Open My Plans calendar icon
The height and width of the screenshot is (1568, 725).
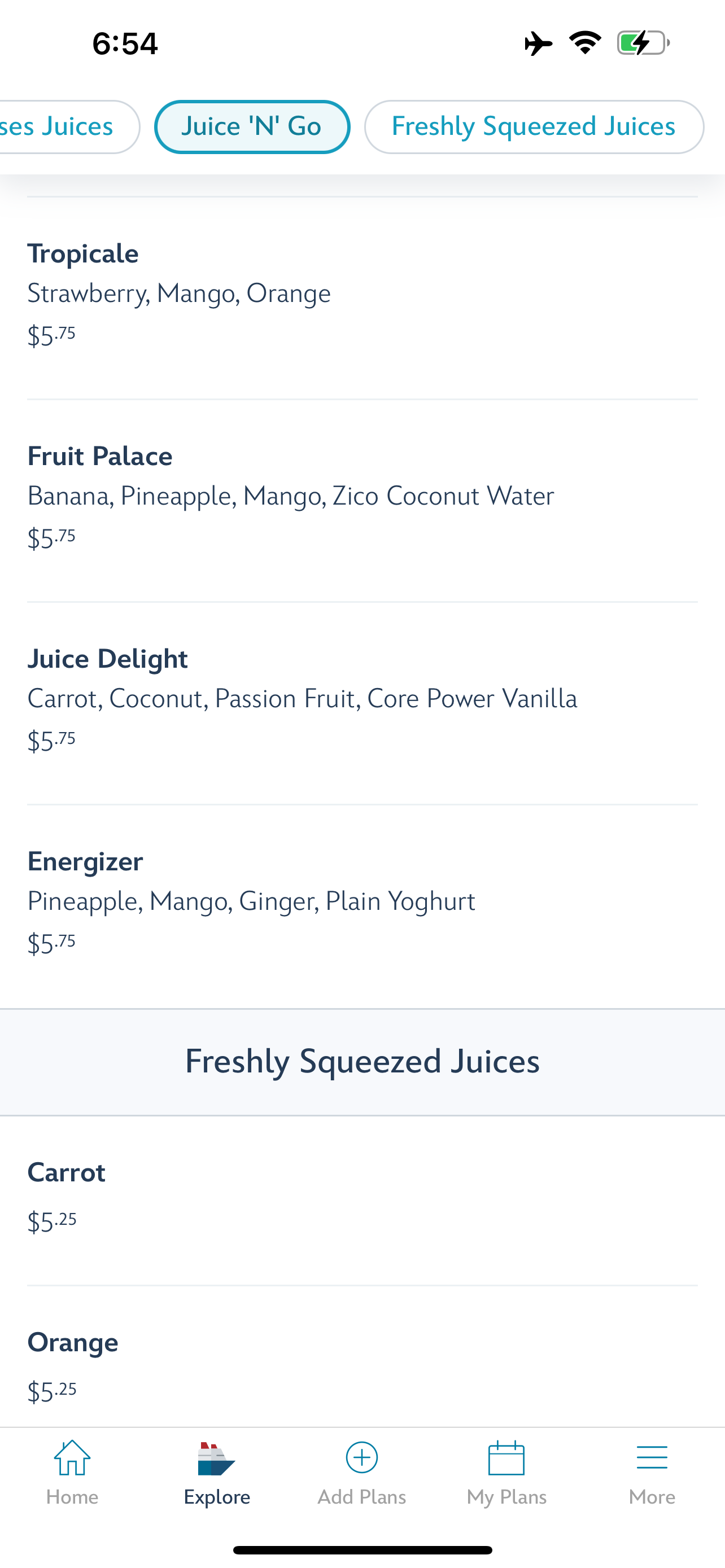506,1458
